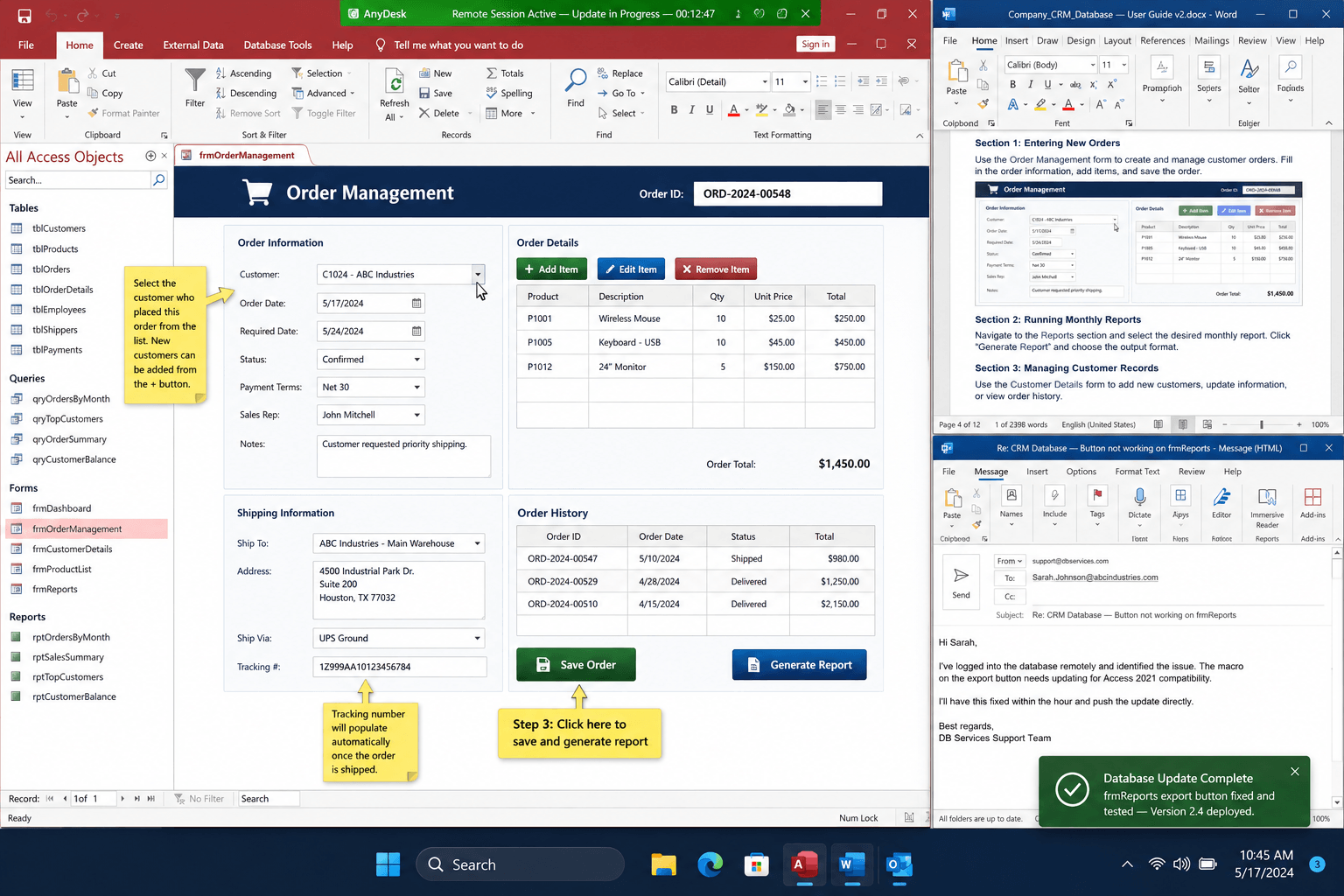Open the References tab in Word
Viewport: 1344px width, 896px height.
[x=1162, y=40]
